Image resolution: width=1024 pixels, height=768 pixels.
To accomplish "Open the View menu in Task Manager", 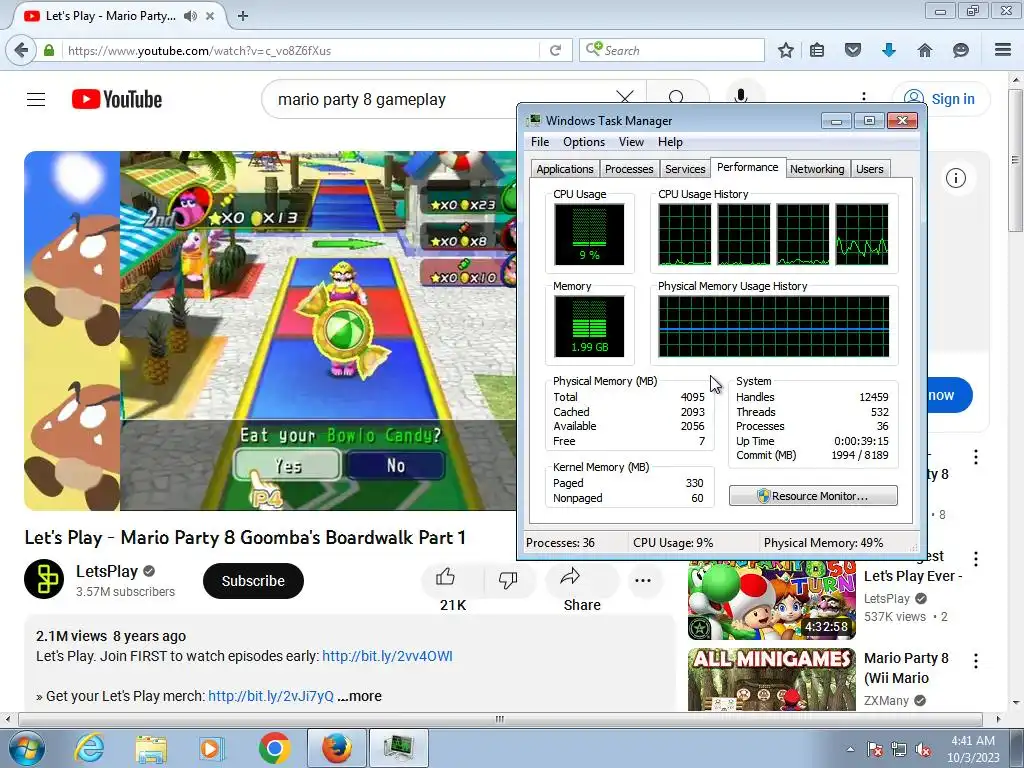I will [x=631, y=142].
